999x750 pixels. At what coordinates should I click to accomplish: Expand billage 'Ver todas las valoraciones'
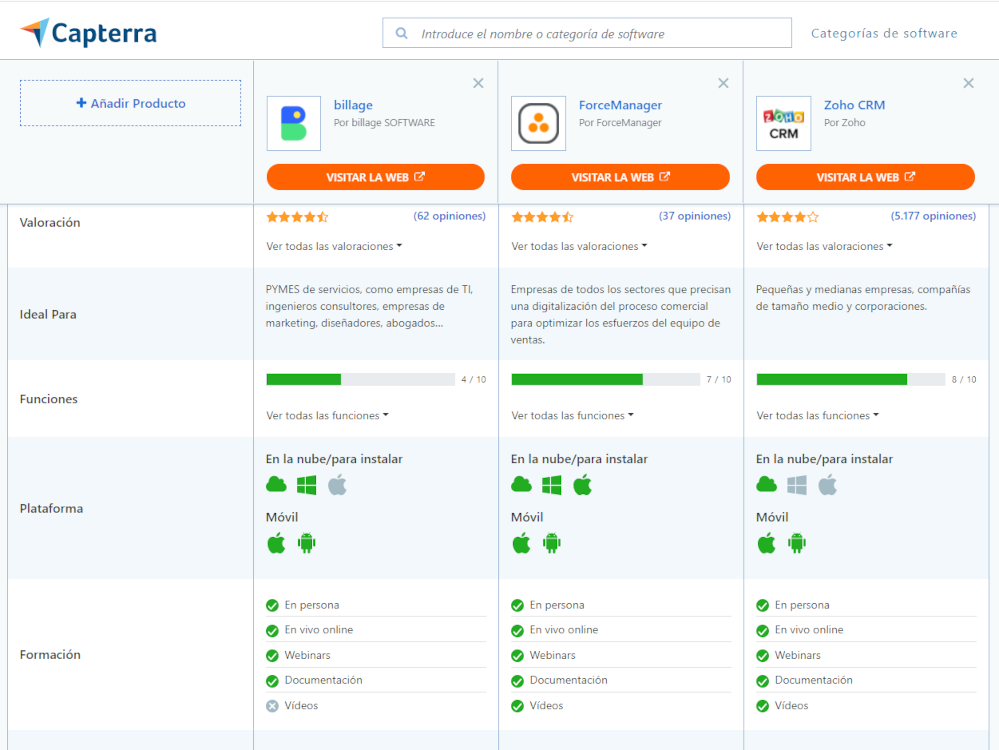pyautogui.click(x=334, y=246)
